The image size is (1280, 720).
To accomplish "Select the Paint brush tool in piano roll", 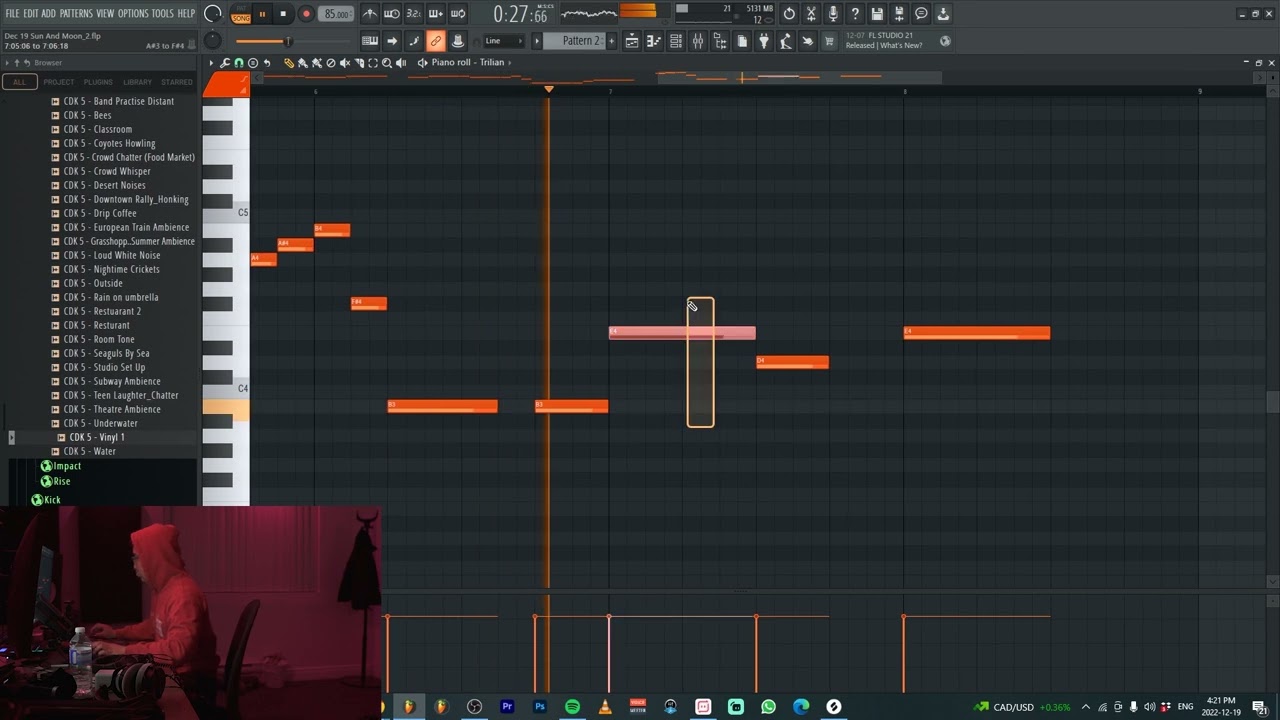I will (x=302, y=62).
